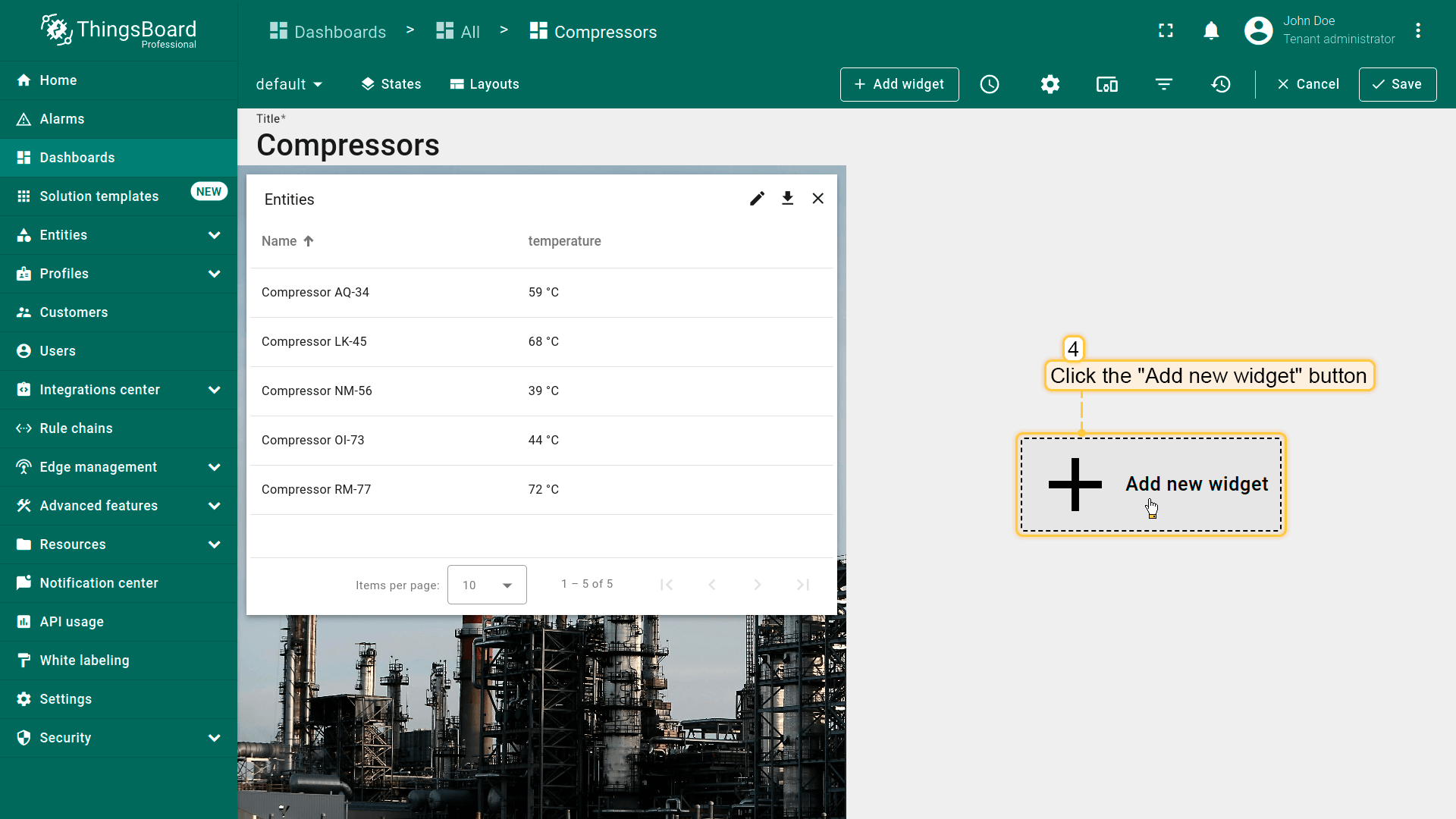Open the default state dropdown
1456x819 pixels.
pyautogui.click(x=289, y=84)
